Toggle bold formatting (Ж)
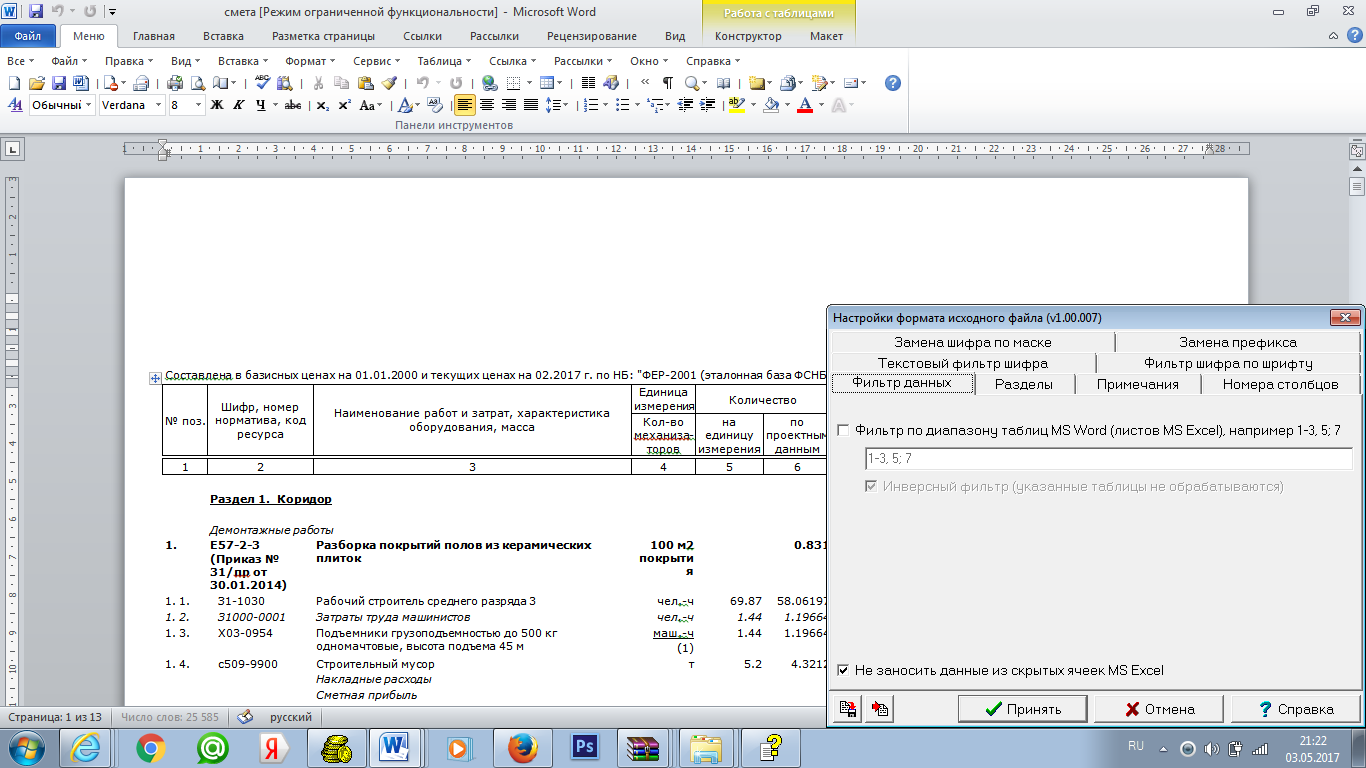Viewport: 1366px width, 768px height. pos(216,105)
